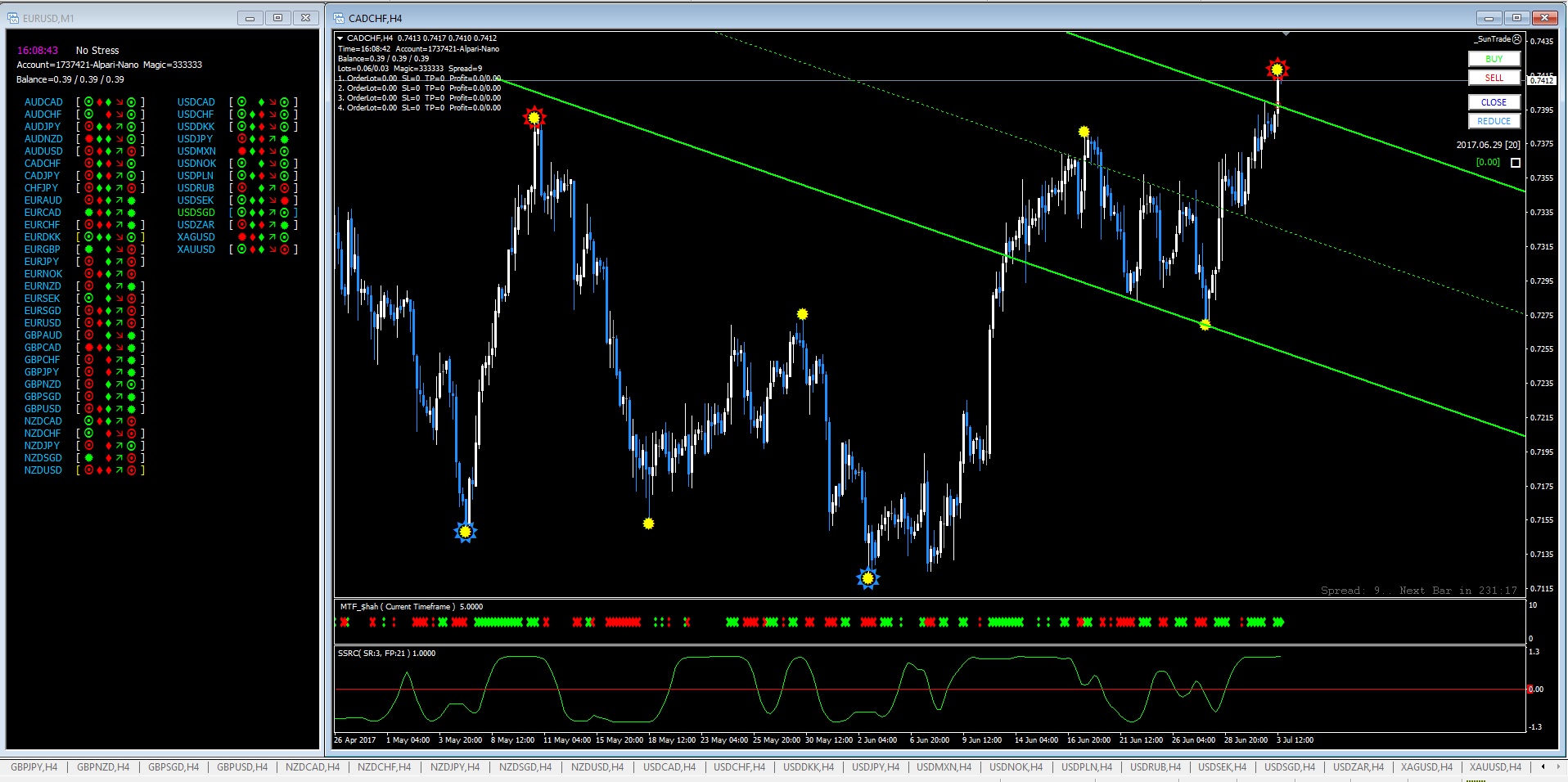Click the CLOSE trade button

pyautogui.click(x=1494, y=102)
